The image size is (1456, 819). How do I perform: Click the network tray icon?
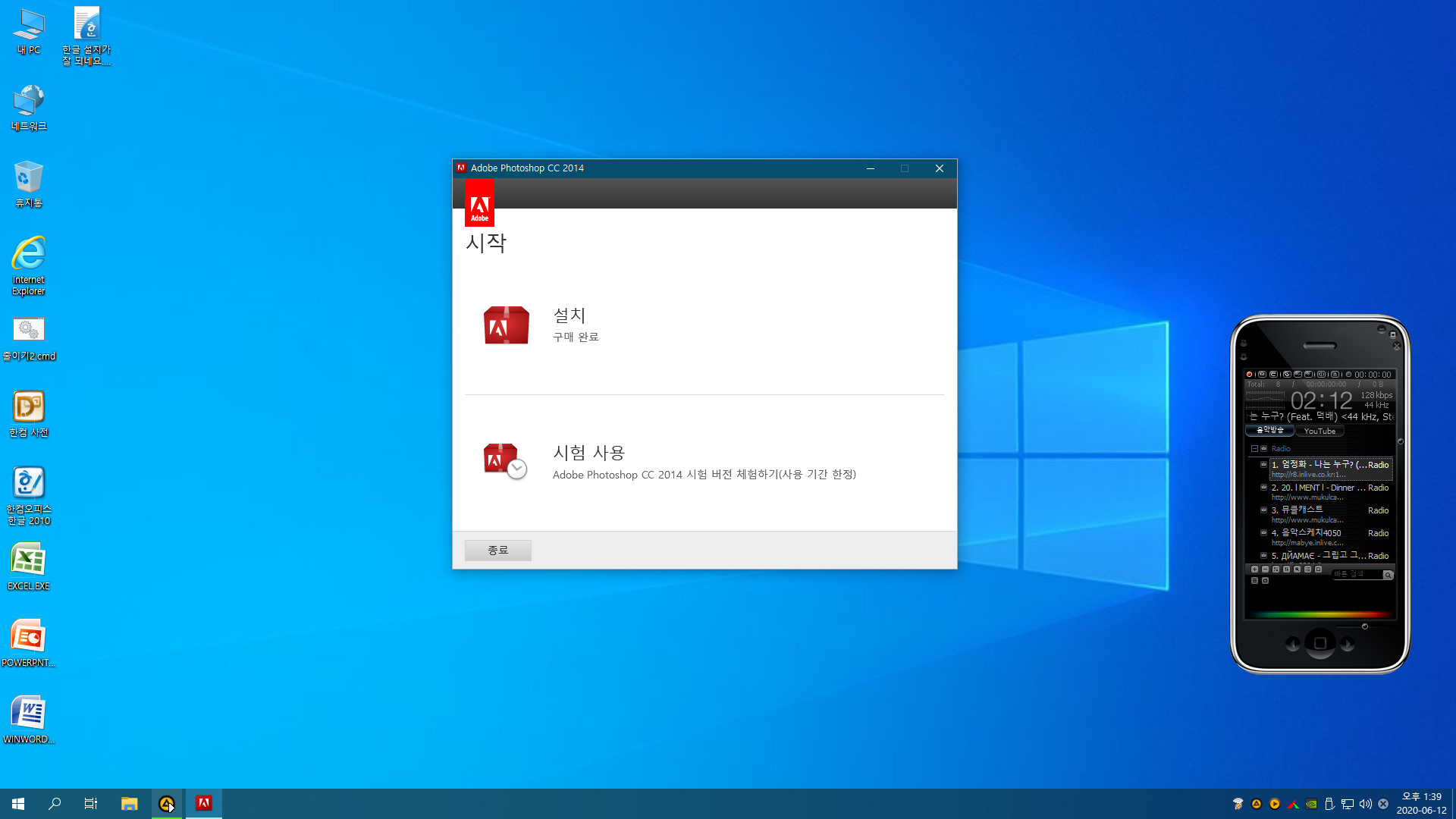pos(1348,804)
